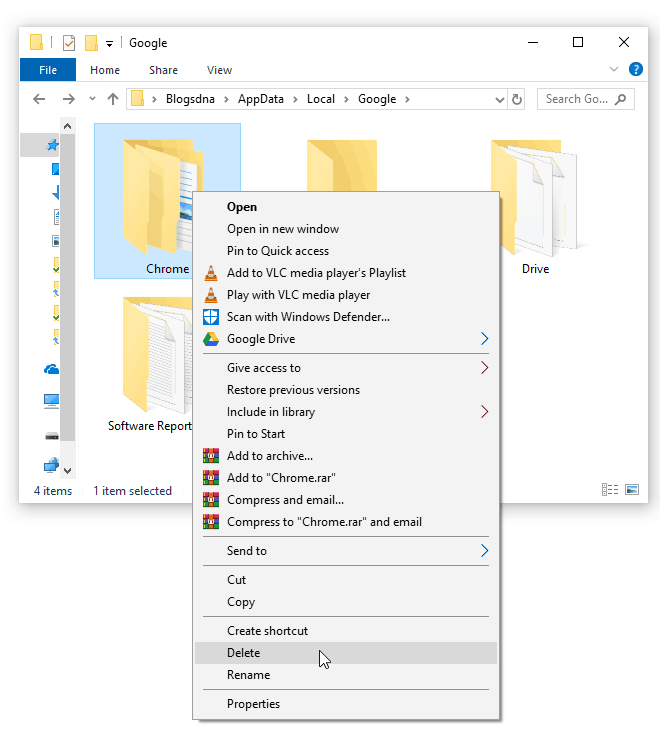Image resolution: width=660 pixels, height=732 pixels.
Task: Select the Chrome folder
Action: click(168, 201)
